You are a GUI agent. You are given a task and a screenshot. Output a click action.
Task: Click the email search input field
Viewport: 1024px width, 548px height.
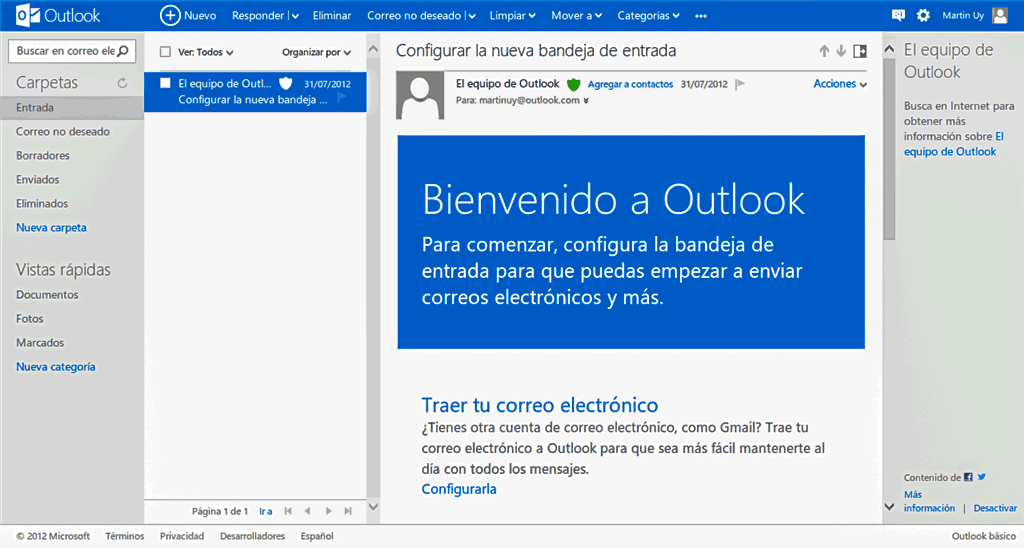click(65, 50)
